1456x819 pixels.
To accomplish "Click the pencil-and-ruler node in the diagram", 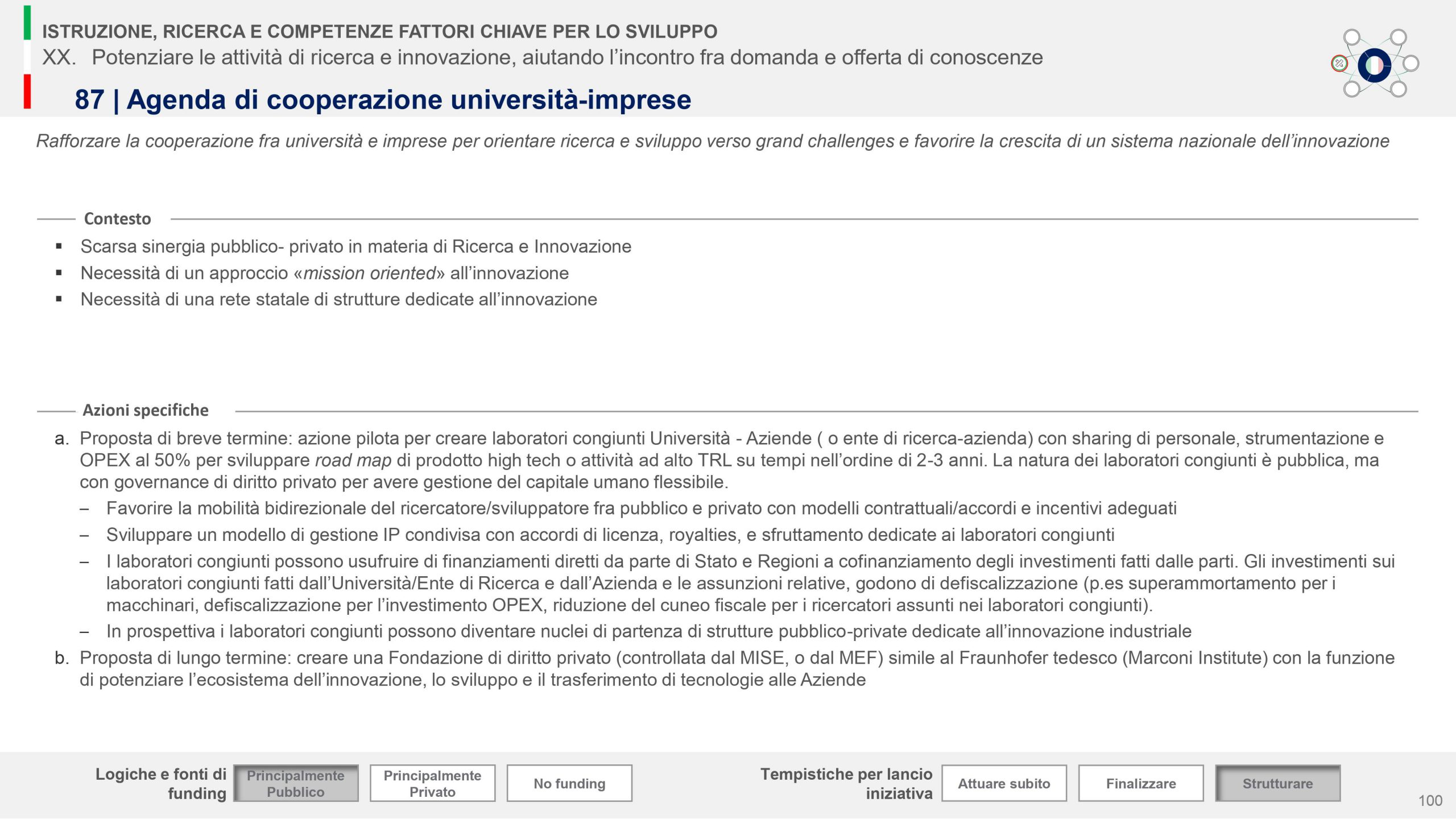I will (x=1339, y=63).
